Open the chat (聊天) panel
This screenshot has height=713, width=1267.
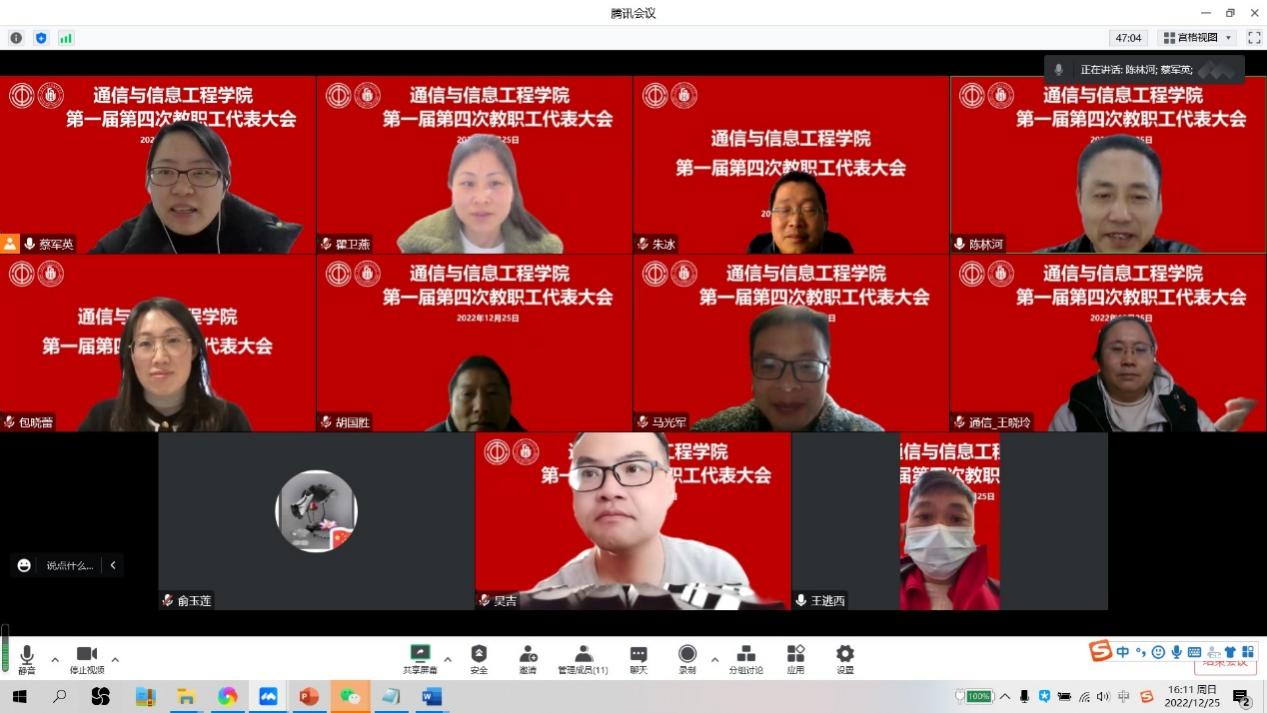[x=638, y=658]
